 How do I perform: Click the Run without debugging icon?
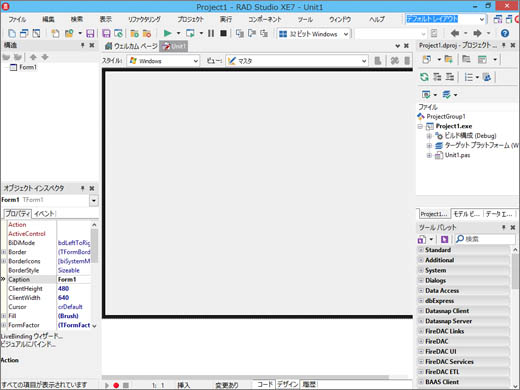[190, 33]
